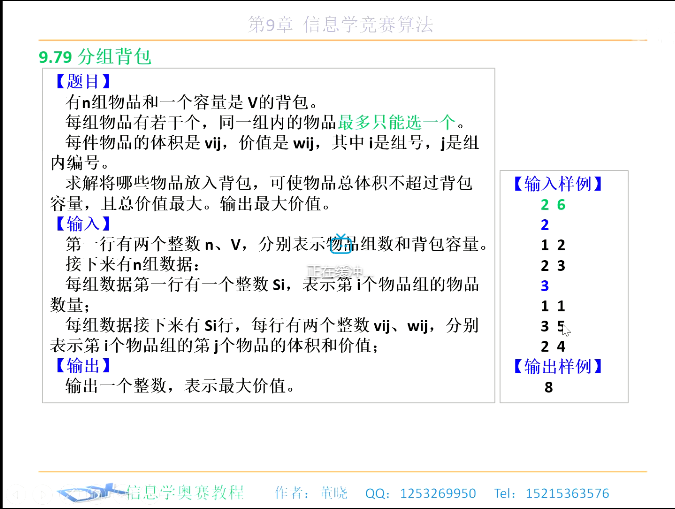The width and height of the screenshot is (675, 509).
Task: Click the 【输入样例】 heading
Action: 557,184
